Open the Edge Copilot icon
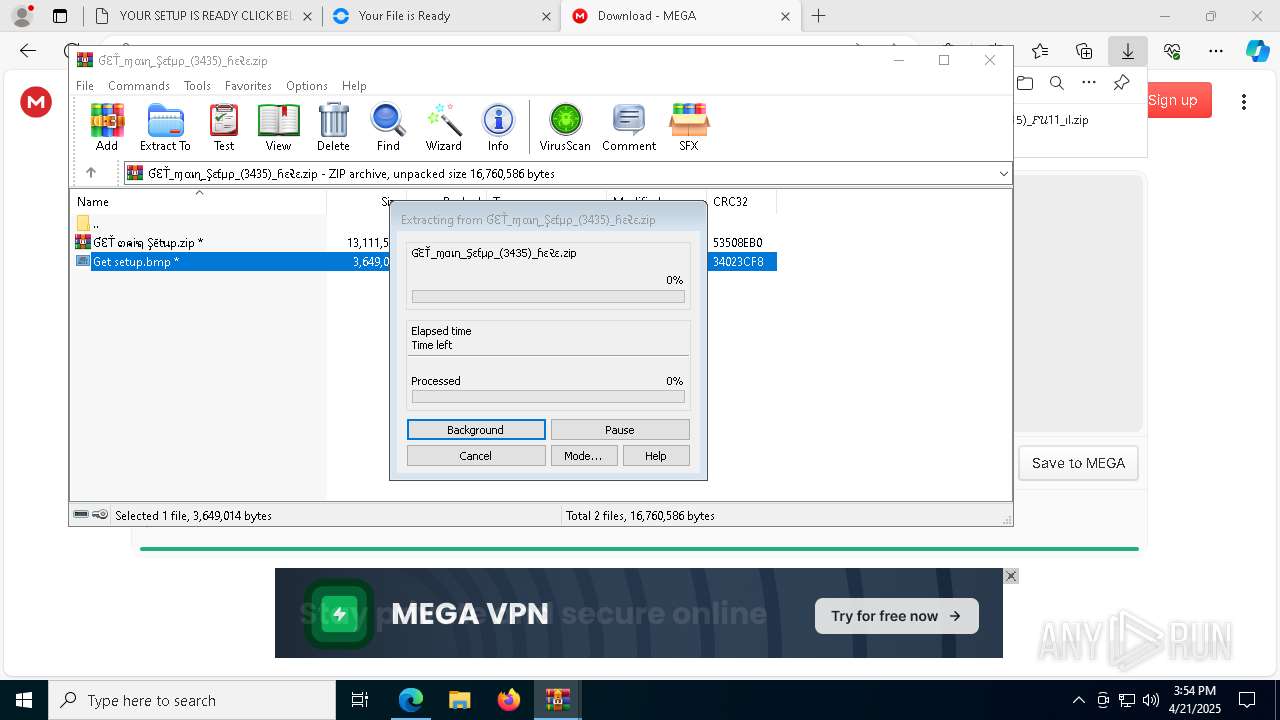Viewport: 1280px width, 720px height. 1257,51
